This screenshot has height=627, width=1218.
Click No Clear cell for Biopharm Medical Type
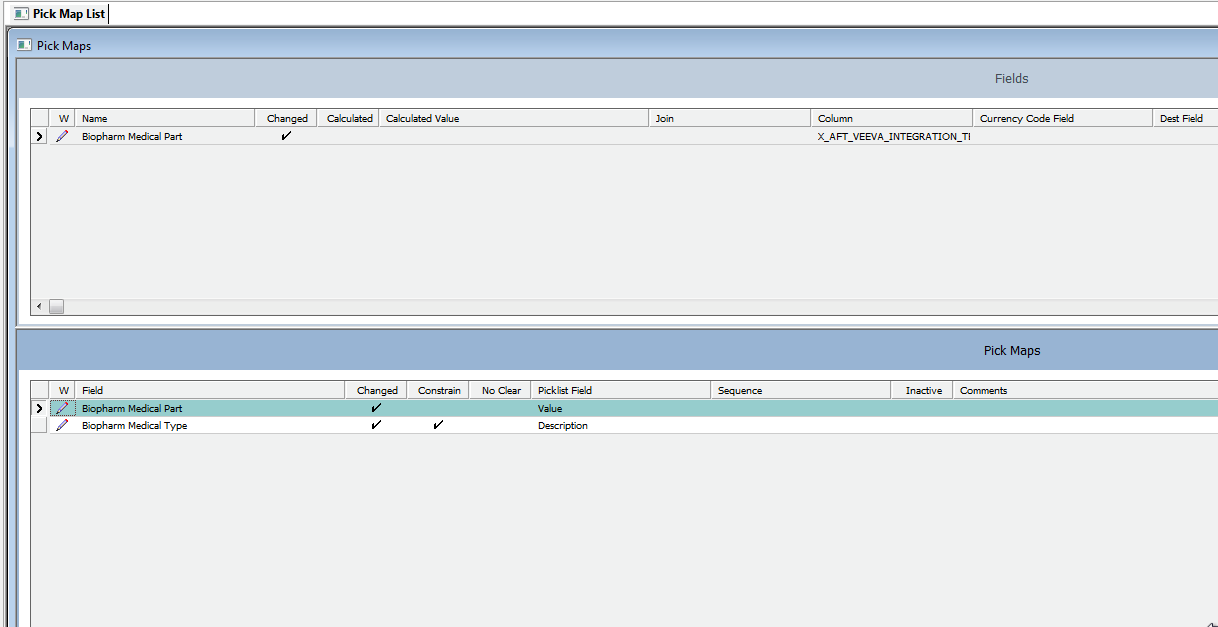point(501,425)
